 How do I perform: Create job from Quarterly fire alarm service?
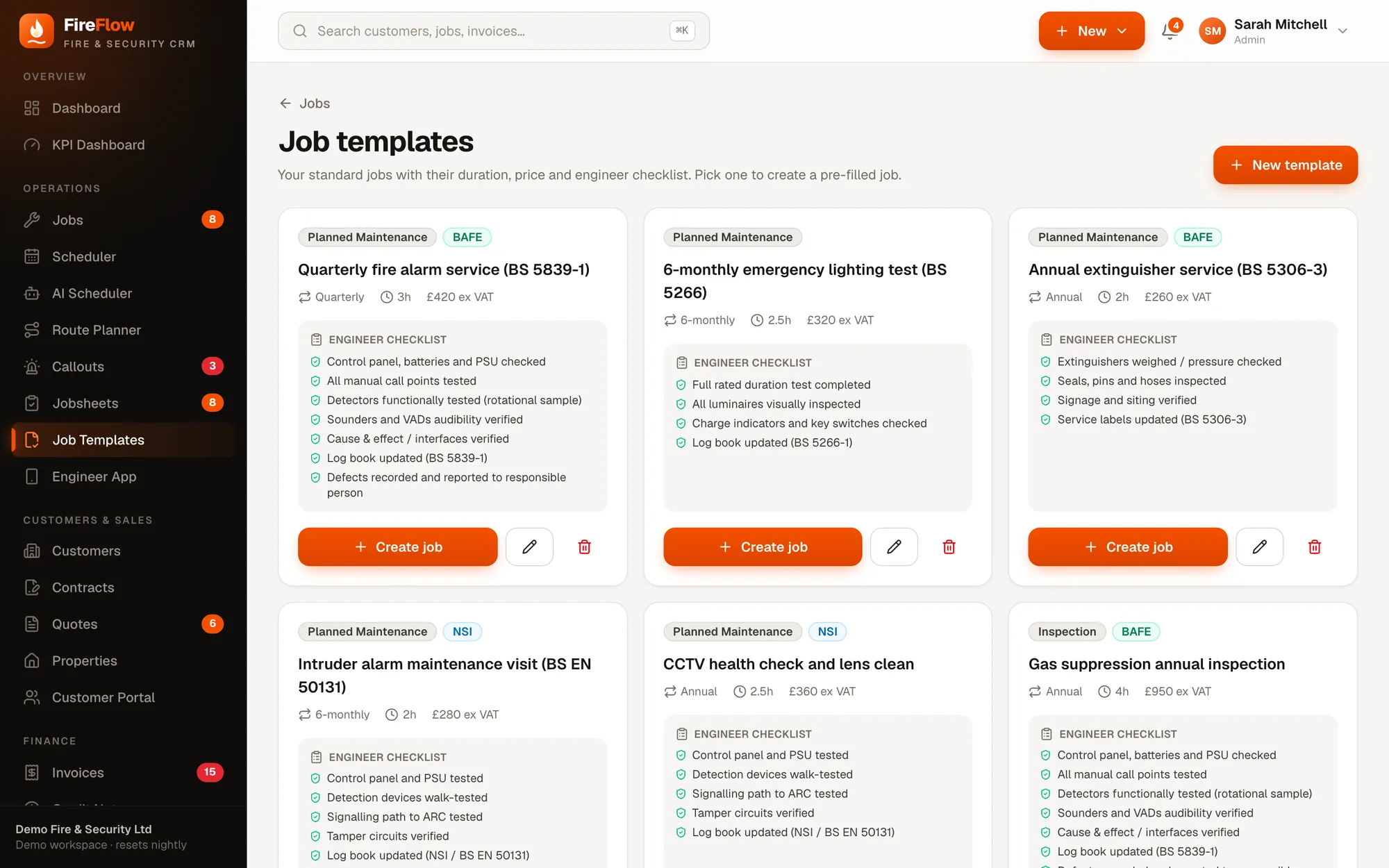click(397, 547)
